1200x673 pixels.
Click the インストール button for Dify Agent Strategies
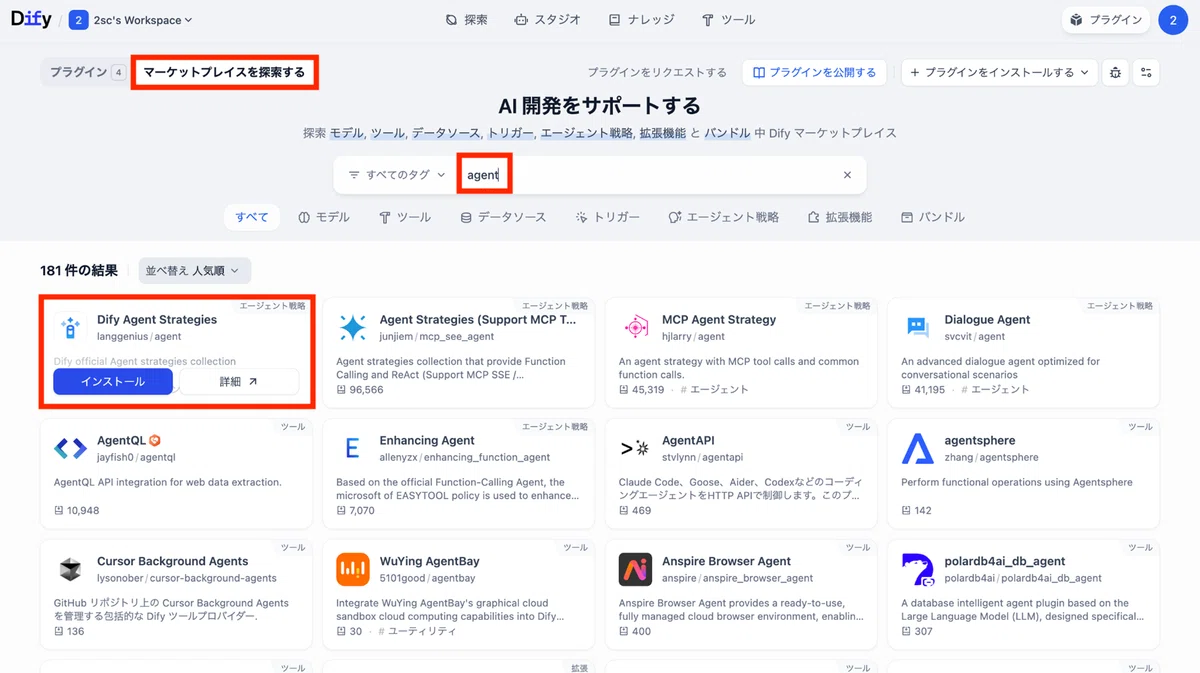[113, 381]
